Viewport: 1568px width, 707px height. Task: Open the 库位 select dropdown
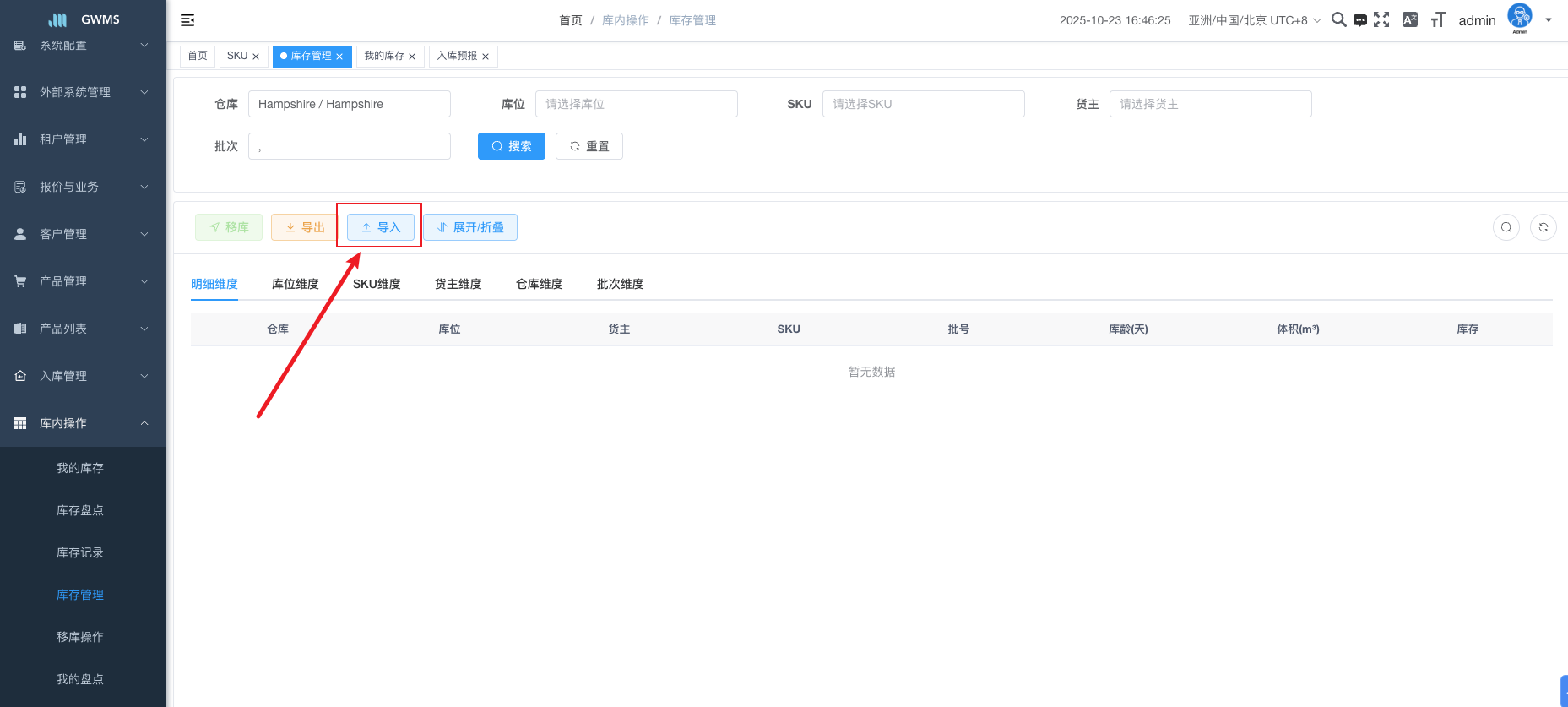coord(636,104)
